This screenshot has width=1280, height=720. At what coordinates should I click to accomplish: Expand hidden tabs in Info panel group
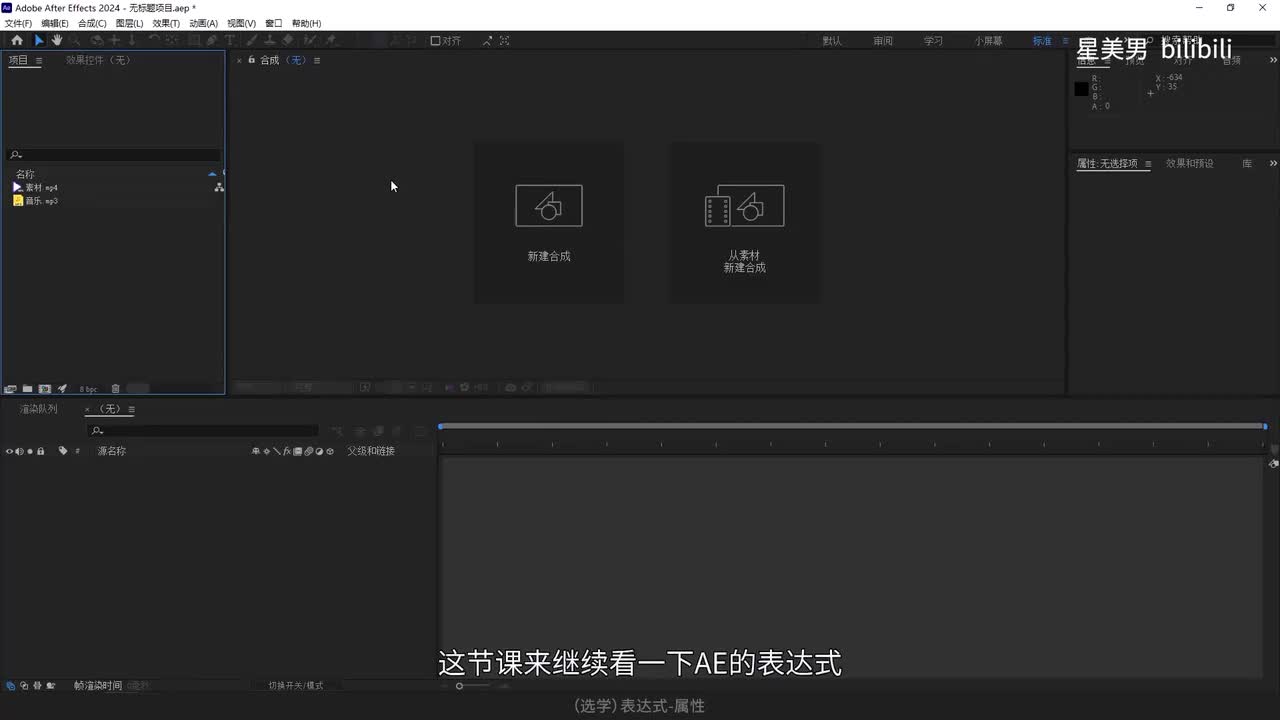1273,60
